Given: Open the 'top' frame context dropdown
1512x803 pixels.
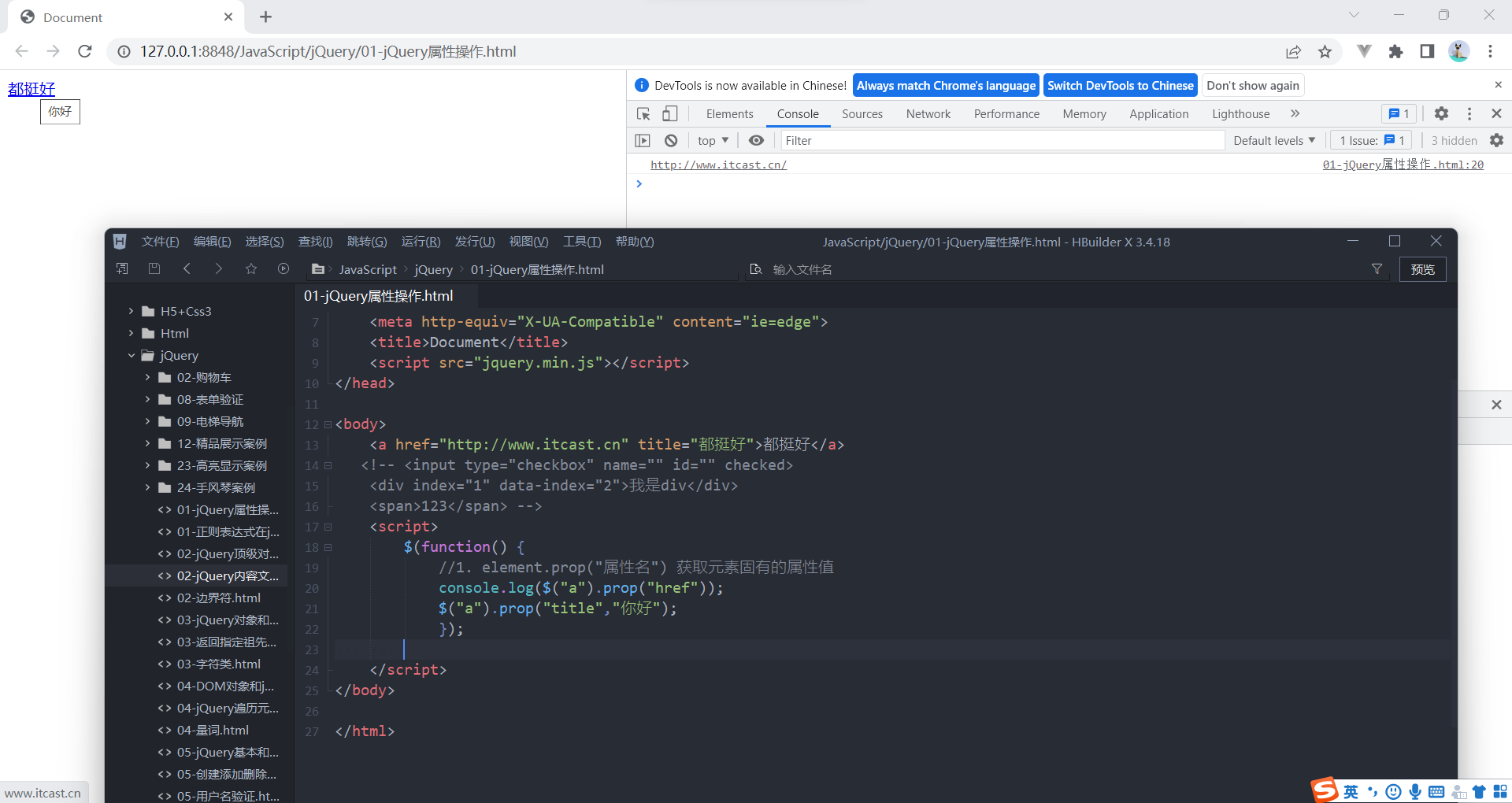Looking at the screenshot, I should 711,140.
